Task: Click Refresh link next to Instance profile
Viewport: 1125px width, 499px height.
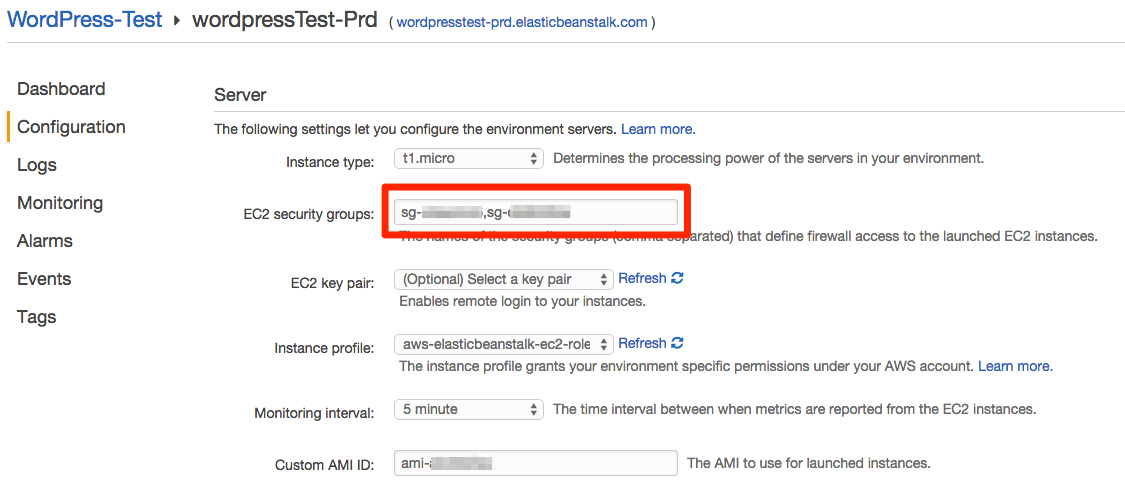Action: (x=642, y=343)
